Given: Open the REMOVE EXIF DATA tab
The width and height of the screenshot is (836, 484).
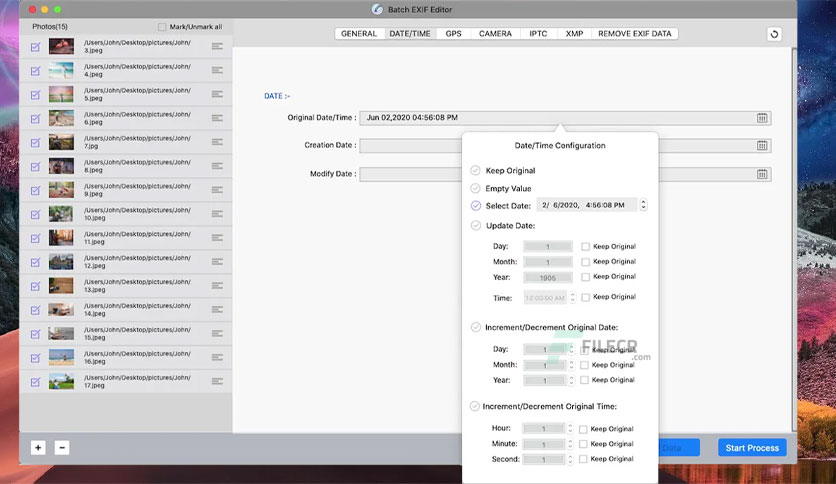Looking at the screenshot, I should 634,34.
